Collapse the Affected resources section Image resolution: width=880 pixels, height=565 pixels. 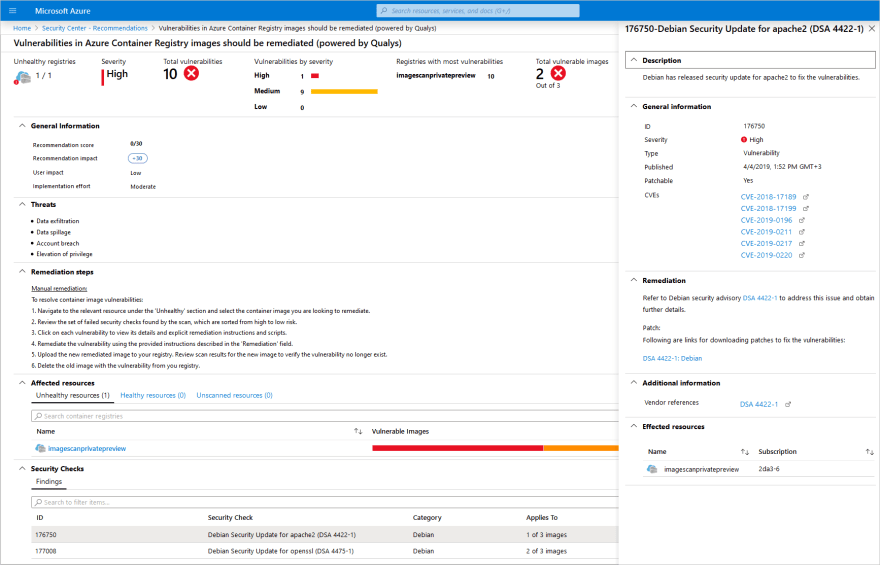pyautogui.click(x=22, y=383)
